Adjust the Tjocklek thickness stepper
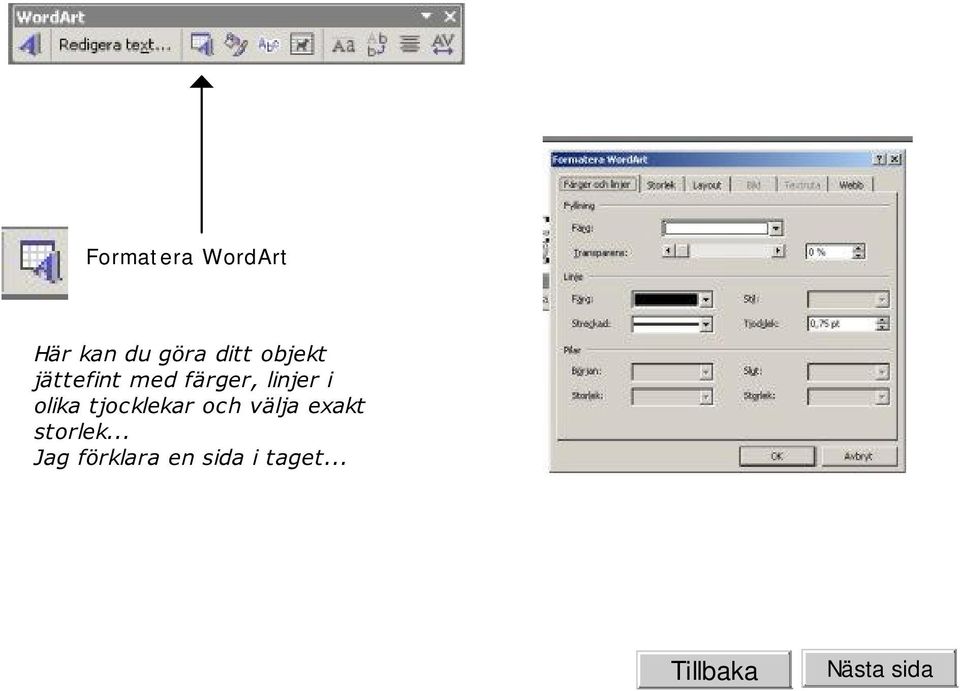Viewport: 960px width, 691px height. 882,324
